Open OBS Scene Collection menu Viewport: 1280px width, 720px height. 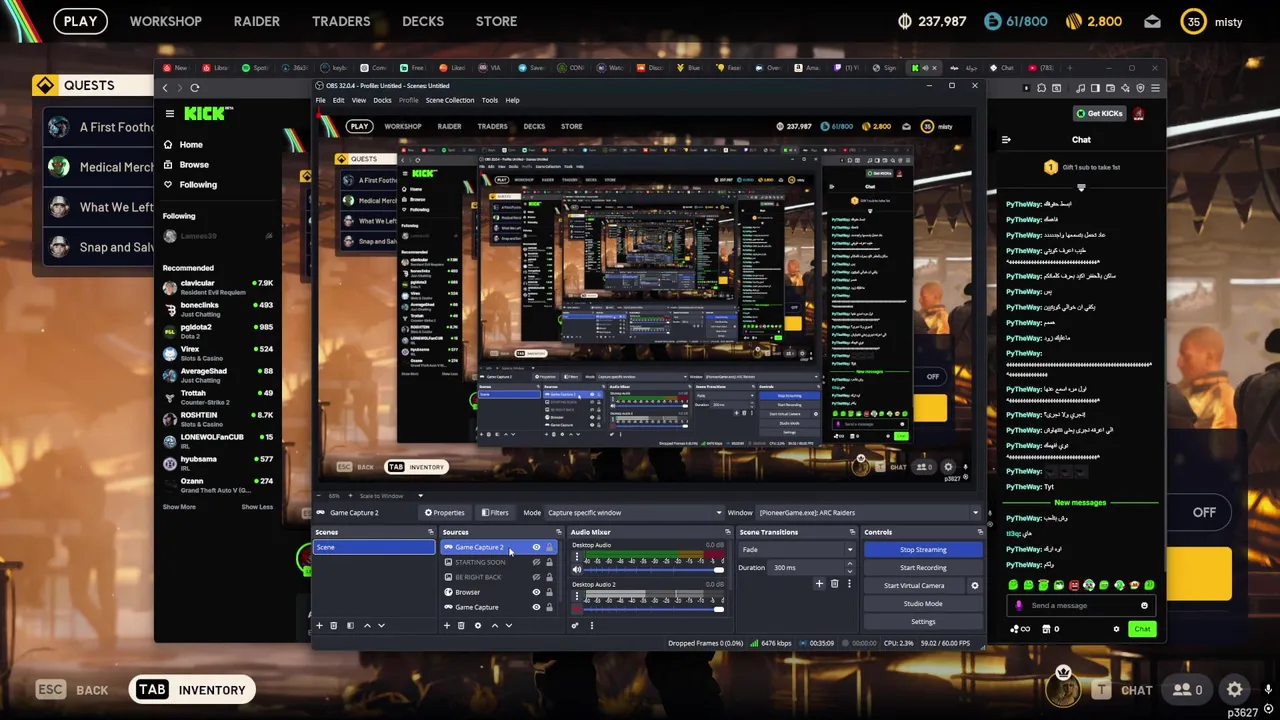[450, 100]
